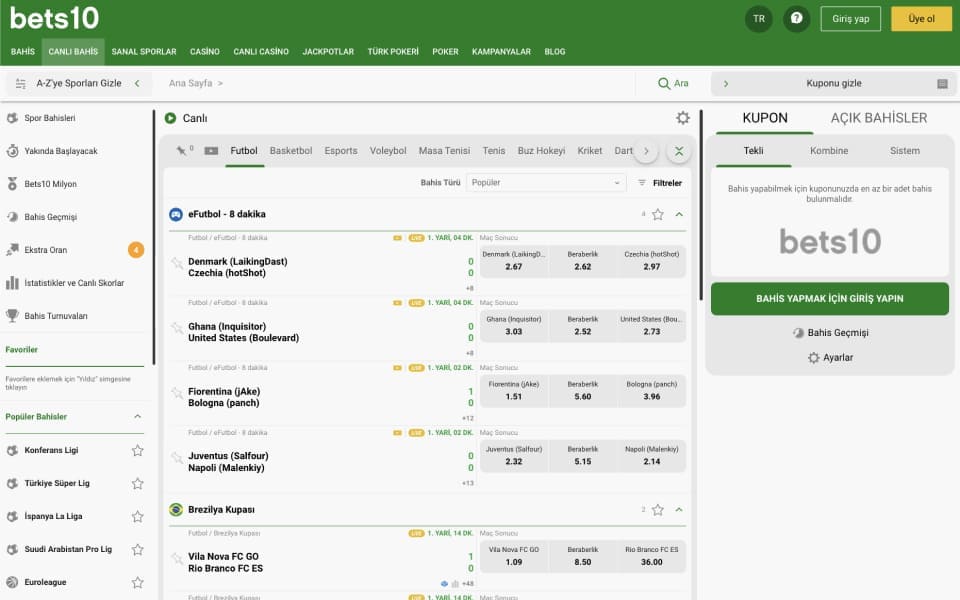The width and height of the screenshot is (960, 600).
Task: Open TÜRK POKERİ menu item
Action: tap(393, 51)
